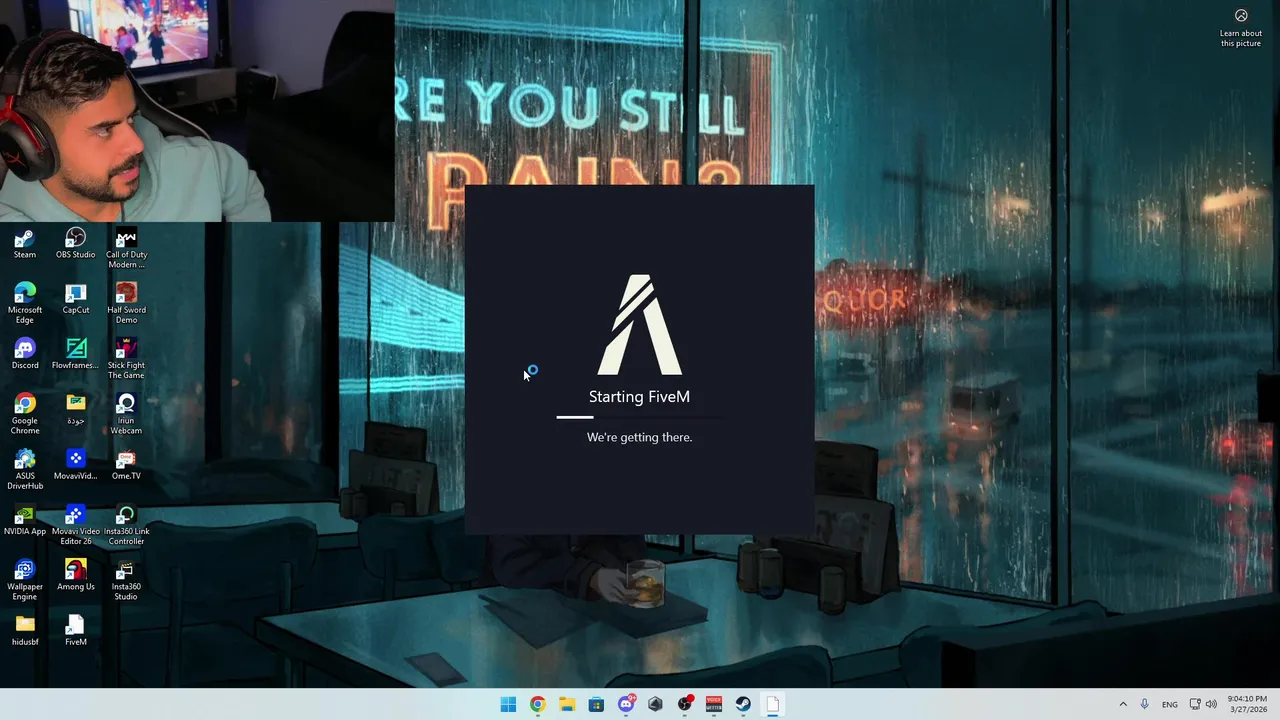The image size is (1280, 720).
Task: Select the Movavi Video Editor 26 icon
Action: (x=76, y=524)
